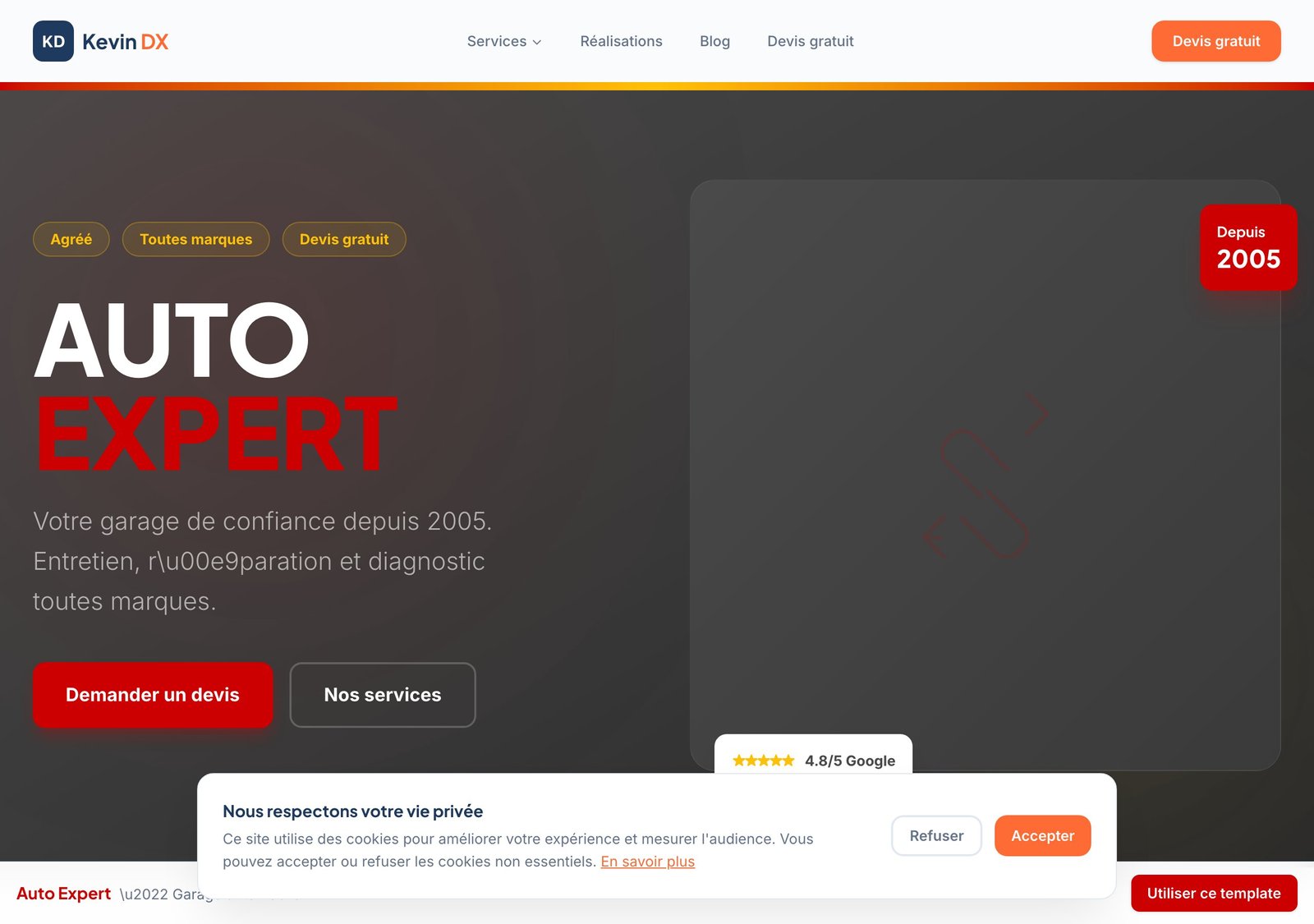
Task: Click the KD logo icon
Action: click(x=53, y=41)
